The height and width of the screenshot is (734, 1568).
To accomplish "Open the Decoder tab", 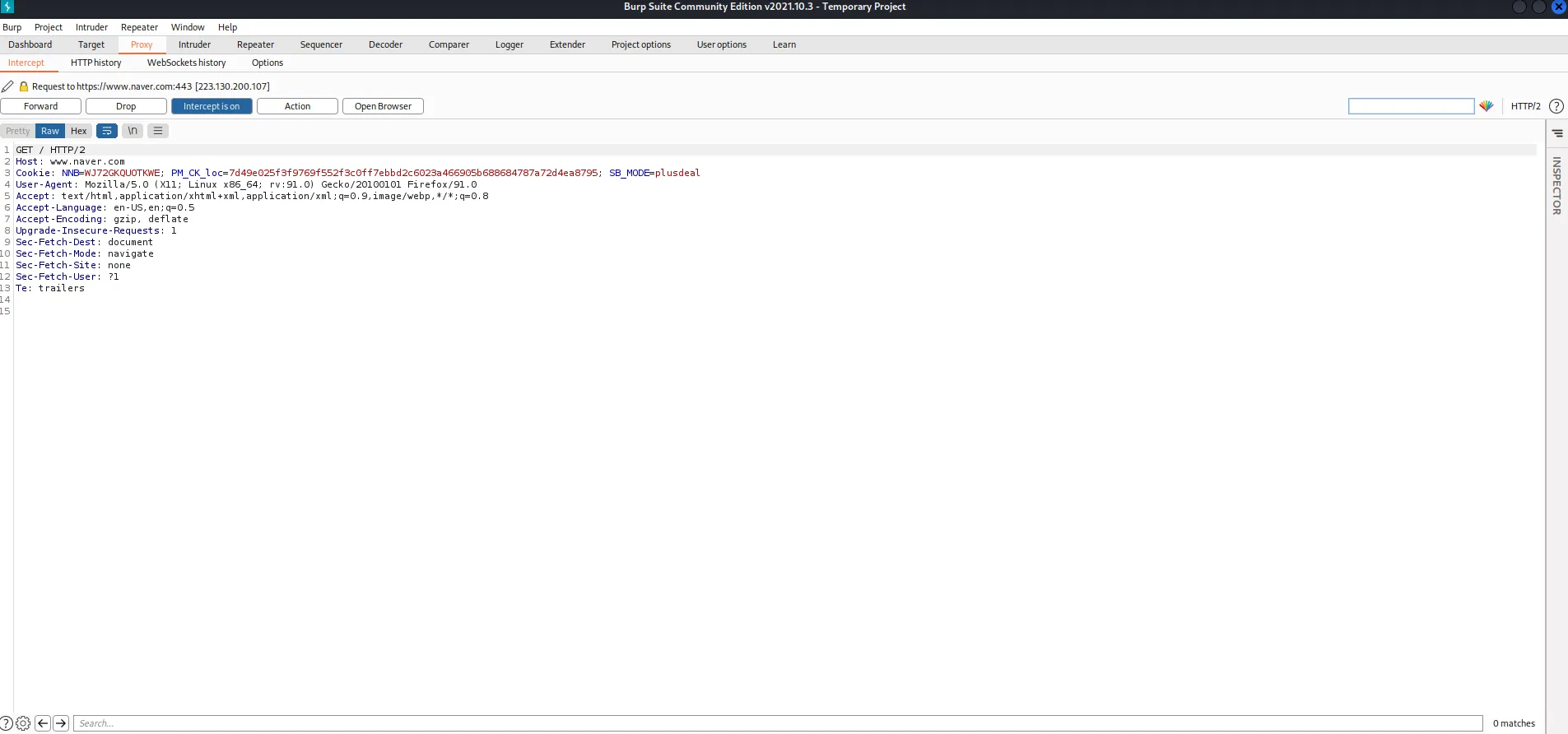I will tap(385, 44).
